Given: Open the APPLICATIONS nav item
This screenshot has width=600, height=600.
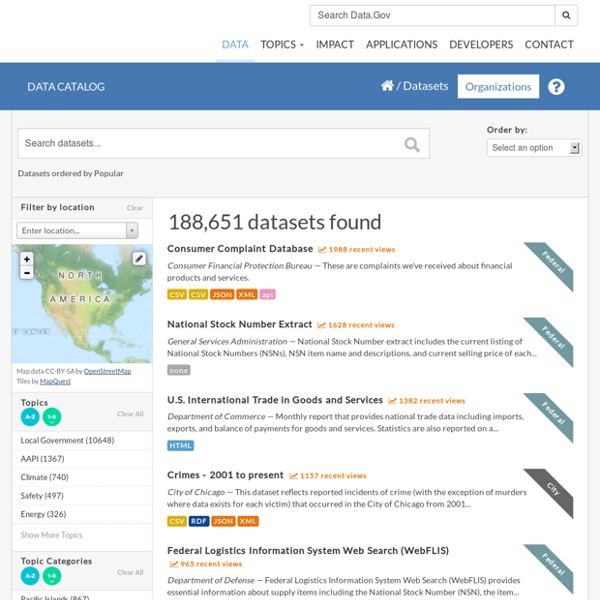Looking at the screenshot, I should tap(401, 45).
